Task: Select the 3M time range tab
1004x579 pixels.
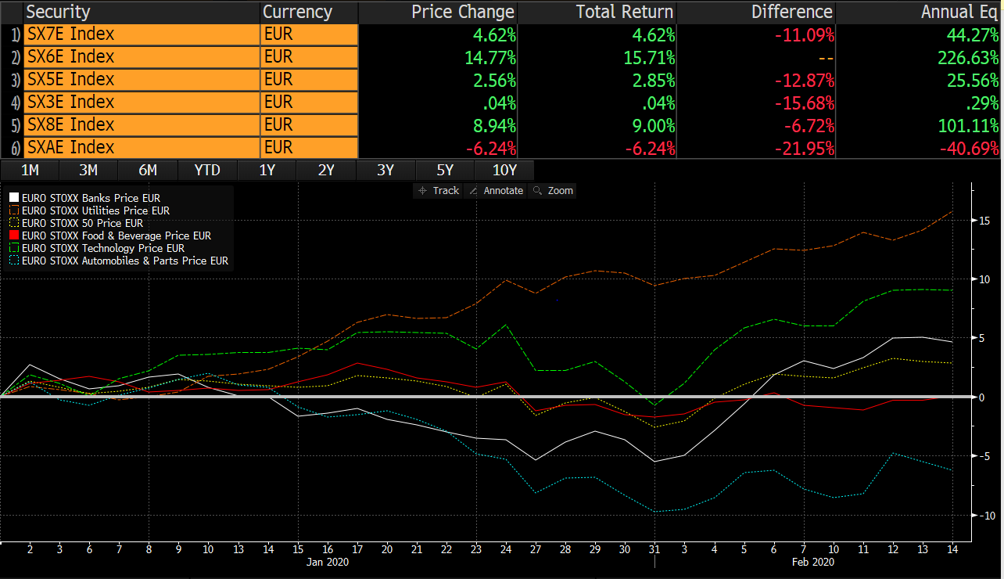Action: [x=88, y=170]
